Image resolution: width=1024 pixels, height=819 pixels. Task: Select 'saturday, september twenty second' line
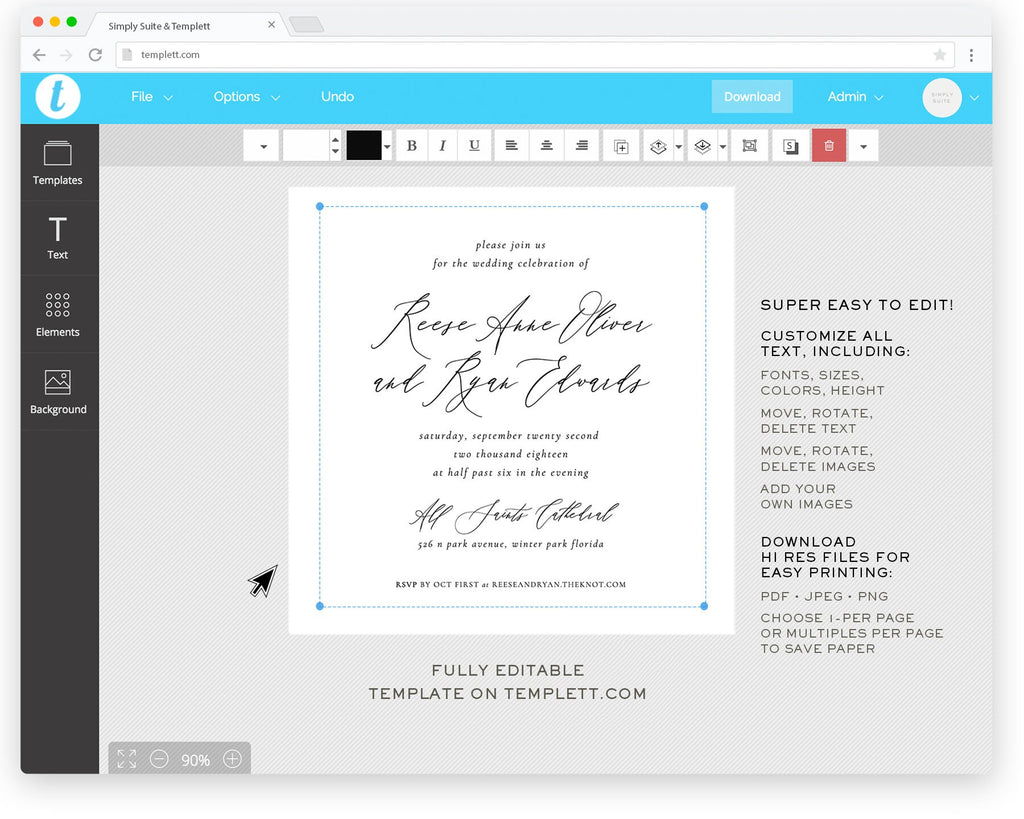tap(509, 436)
